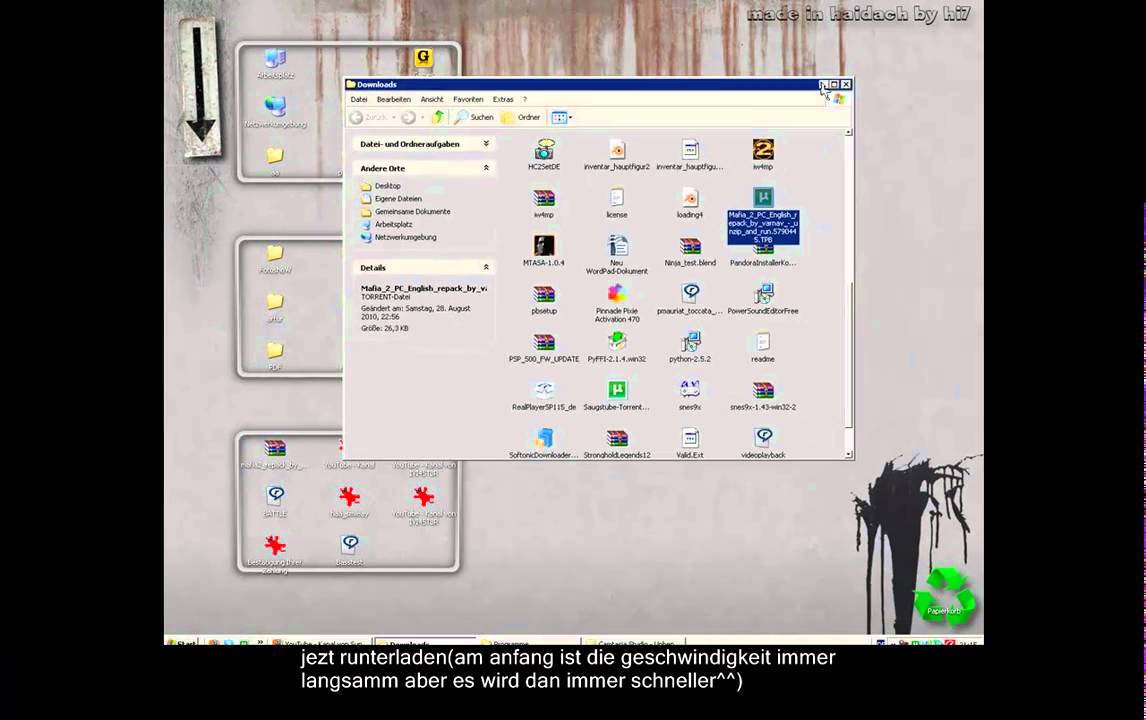Image resolution: width=1146 pixels, height=720 pixels.
Task: Open the Favoriten menu
Action: point(468,99)
